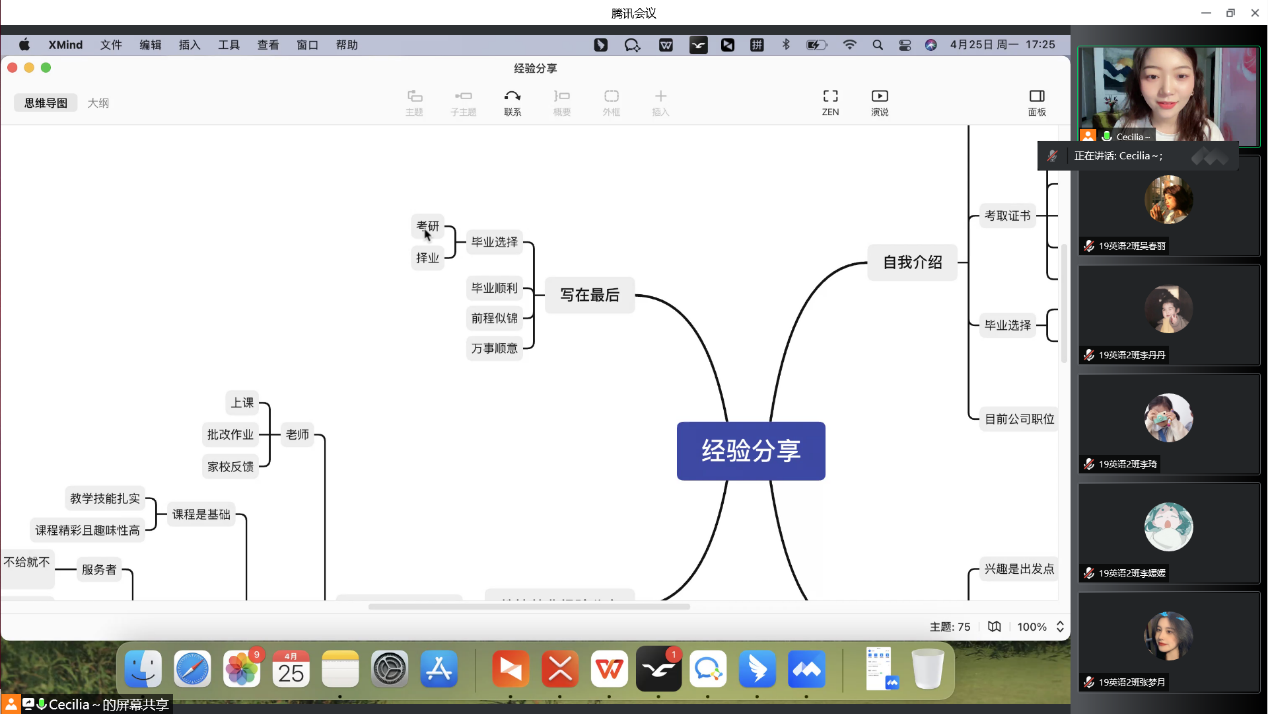Viewport: 1268px width, 714px height.
Task: Enter ZEN mode from toolbar
Action: (830, 97)
